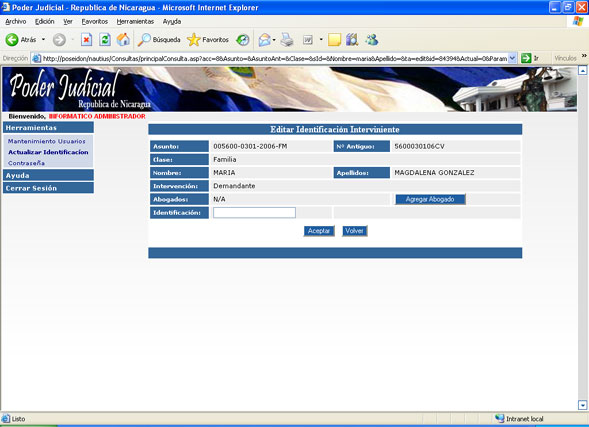Click the Aceptar button
589x427 pixels.
click(319, 231)
